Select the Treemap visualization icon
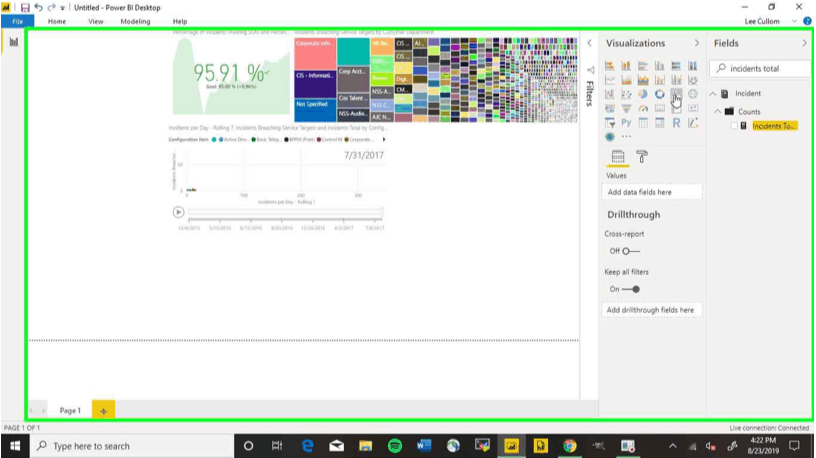Viewport: 816px width, 458px height. tap(676, 94)
